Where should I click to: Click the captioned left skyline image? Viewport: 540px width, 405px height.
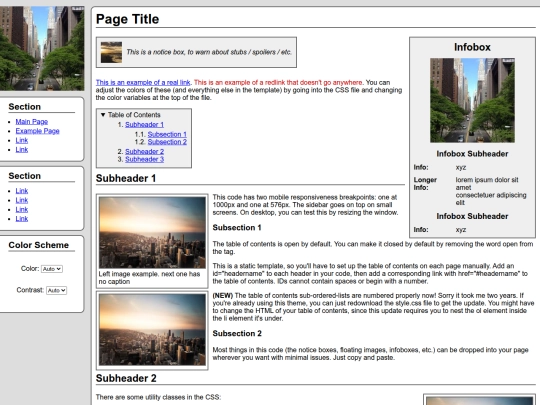[152, 232]
